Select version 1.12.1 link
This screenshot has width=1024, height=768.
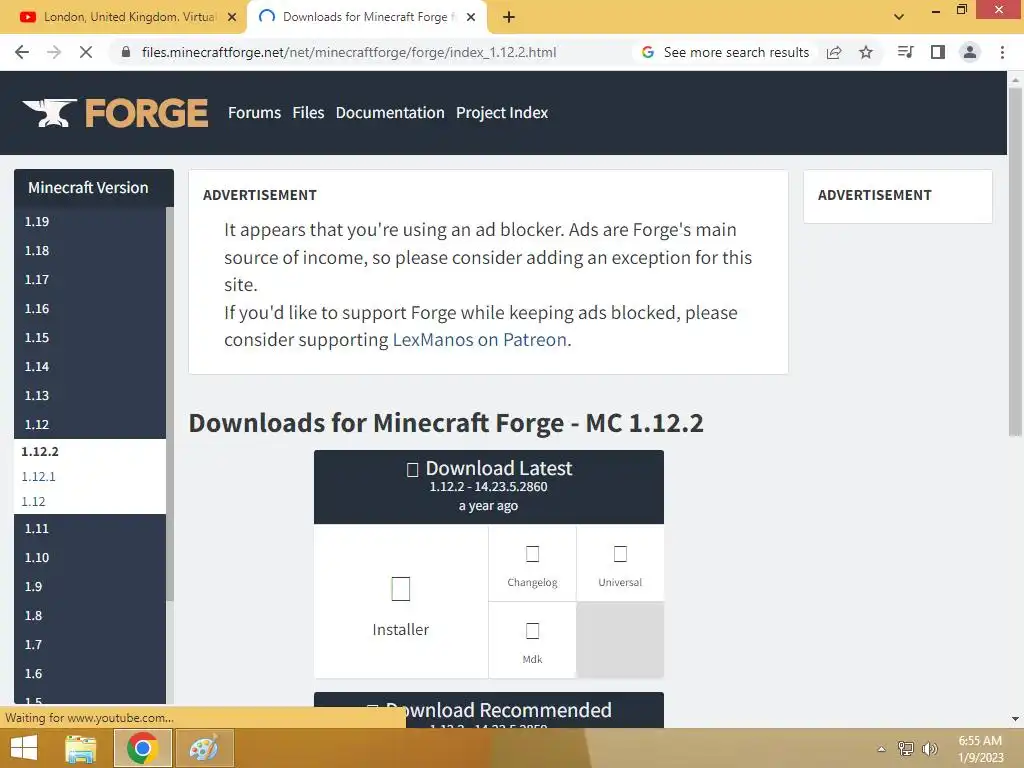pos(39,476)
